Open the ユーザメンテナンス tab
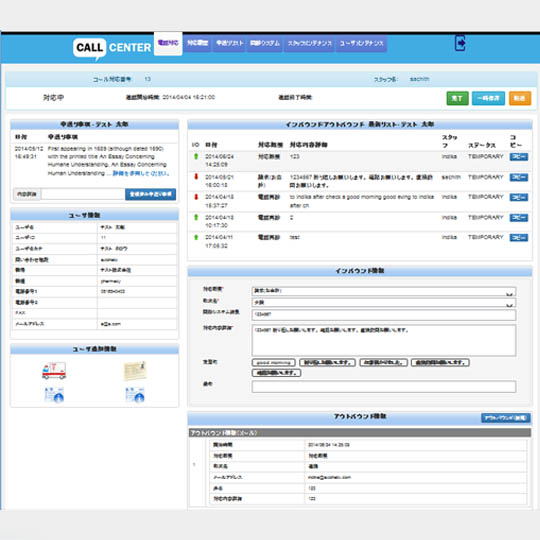Viewport: 540px width, 540px height. click(x=361, y=43)
